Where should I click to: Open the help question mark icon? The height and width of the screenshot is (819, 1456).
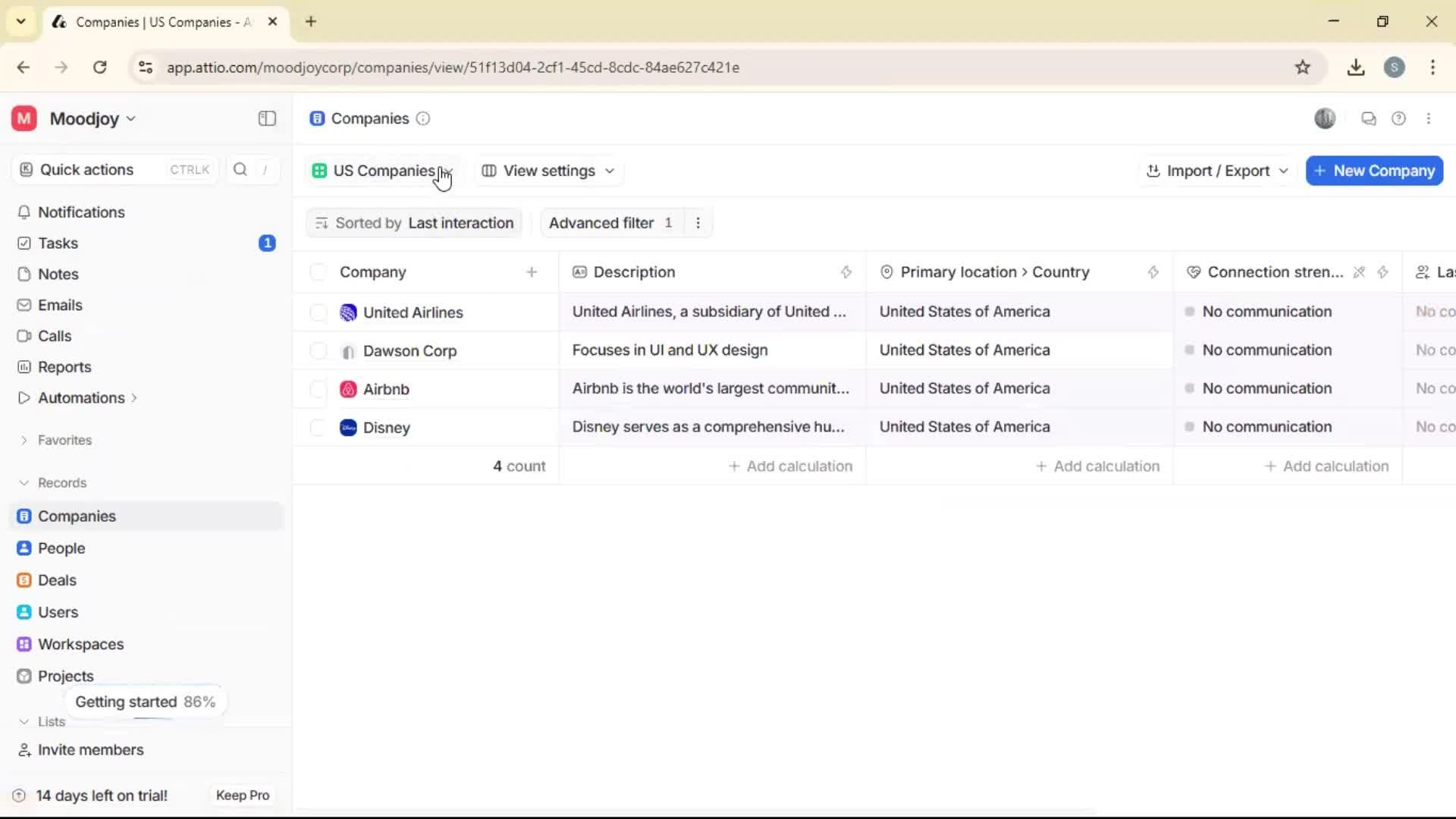[x=1398, y=118]
